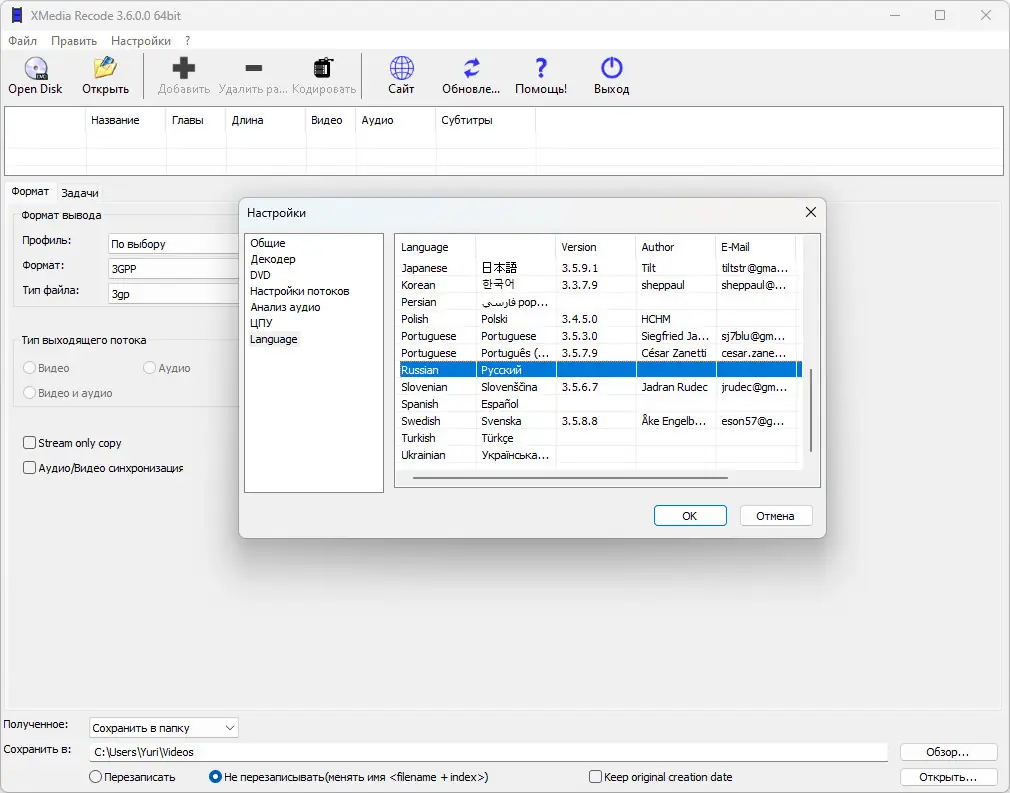The image size is (1010, 793).
Task: Select Настройки потоков settings category
Action: tap(300, 291)
